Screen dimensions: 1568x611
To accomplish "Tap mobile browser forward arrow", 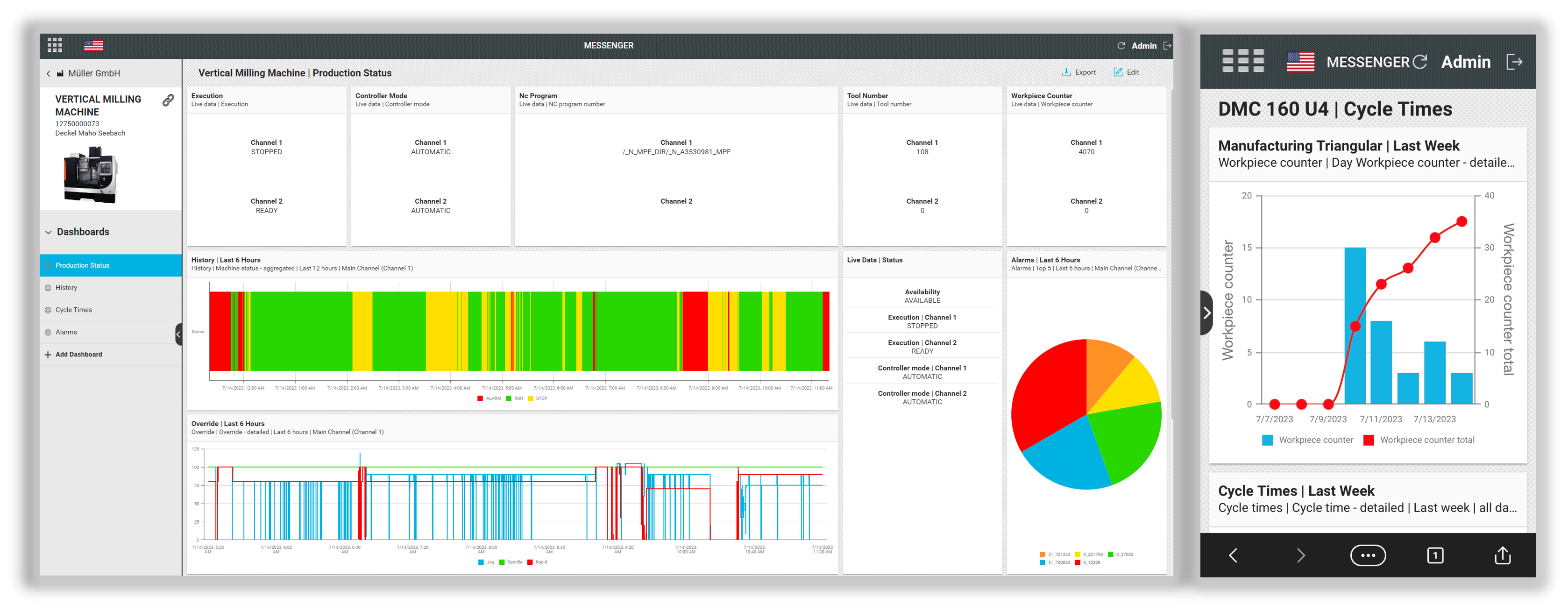I will 1300,555.
